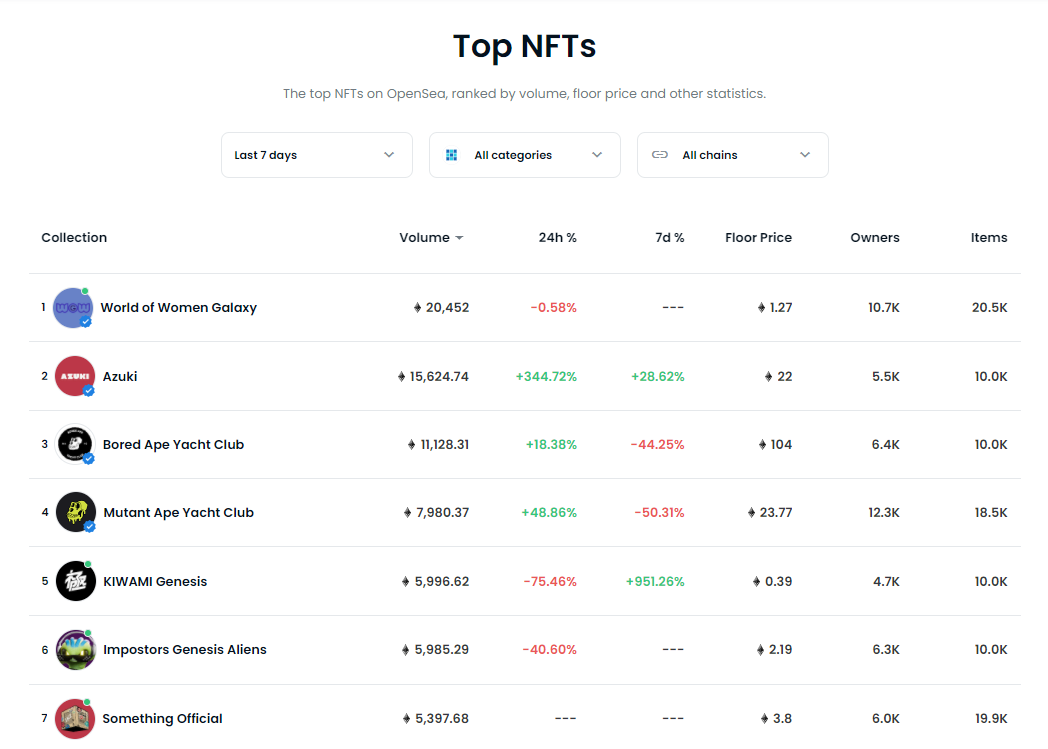This screenshot has height=749, width=1048.
Task: Sort by the Items column header
Action: point(989,238)
